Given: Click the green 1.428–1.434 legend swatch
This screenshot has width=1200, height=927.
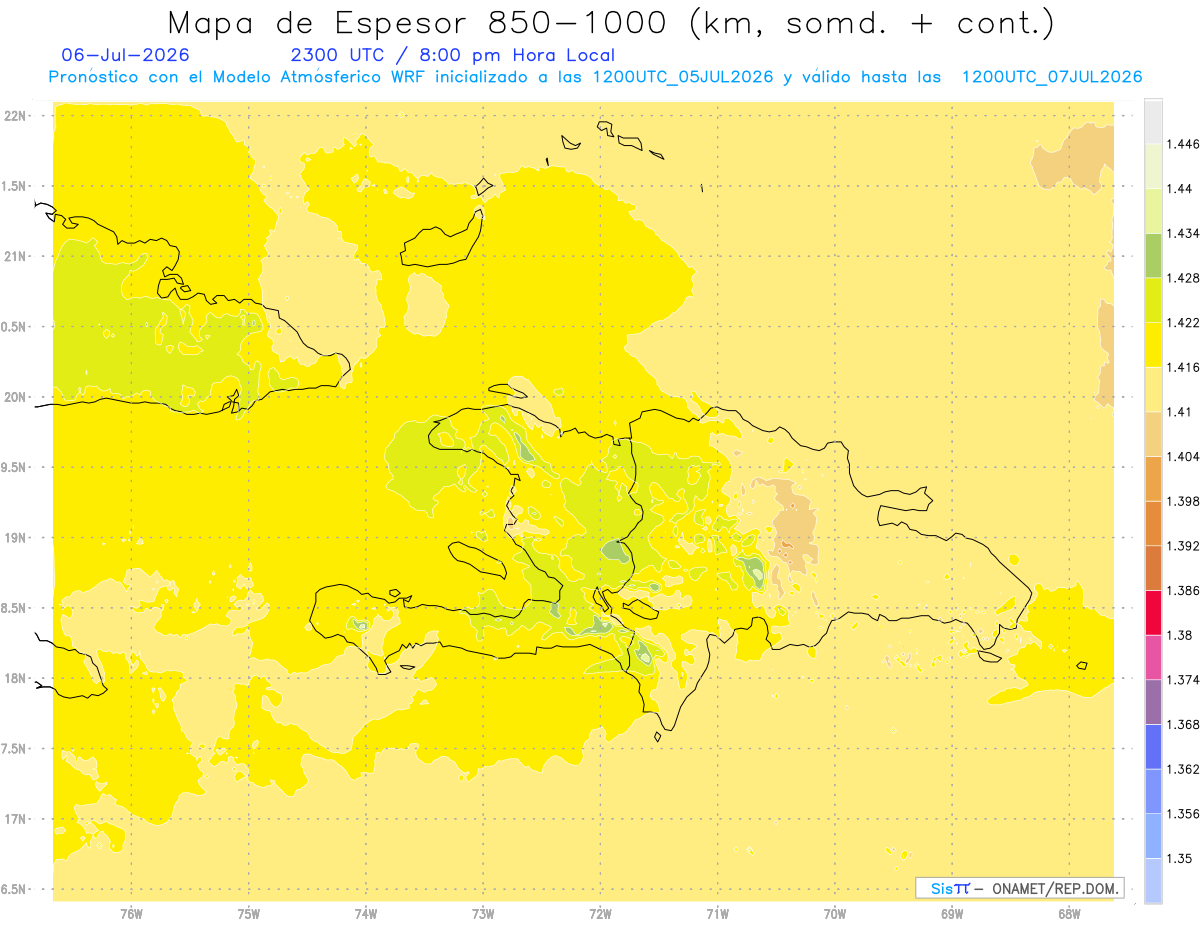Looking at the screenshot, I should pyautogui.click(x=1153, y=255).
